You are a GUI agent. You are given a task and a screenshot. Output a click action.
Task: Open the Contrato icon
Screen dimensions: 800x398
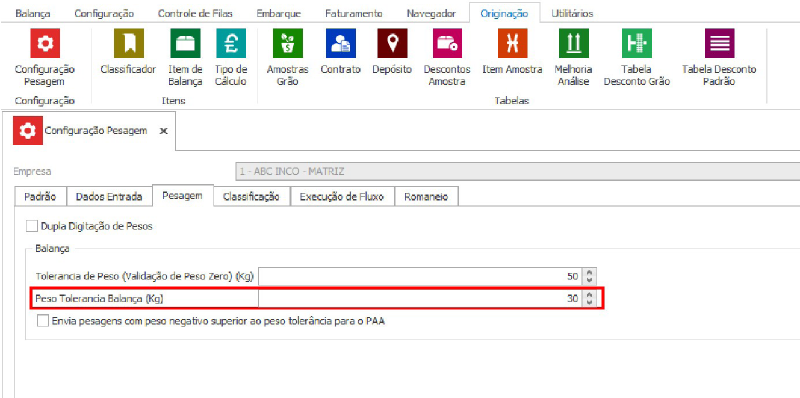tap(341, 43)
